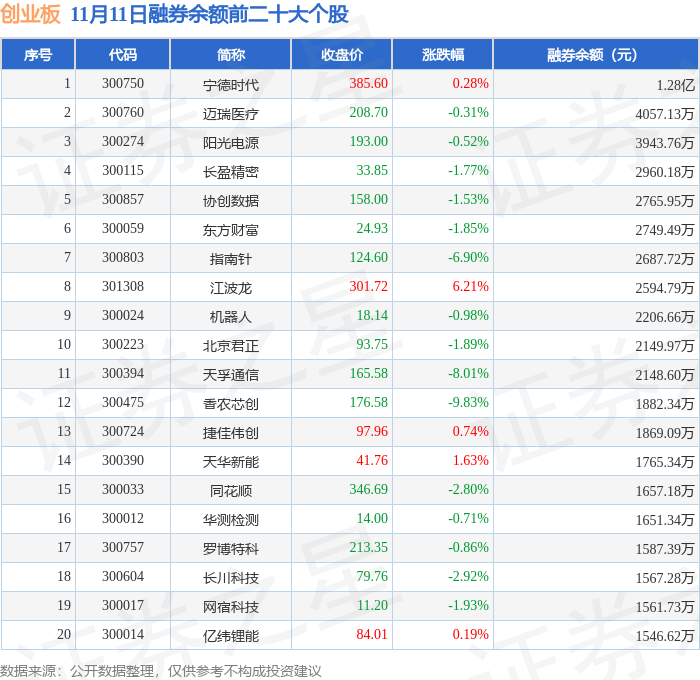Select stock code 301308
Screen dimensions: 700x680
tap(123, 286)
